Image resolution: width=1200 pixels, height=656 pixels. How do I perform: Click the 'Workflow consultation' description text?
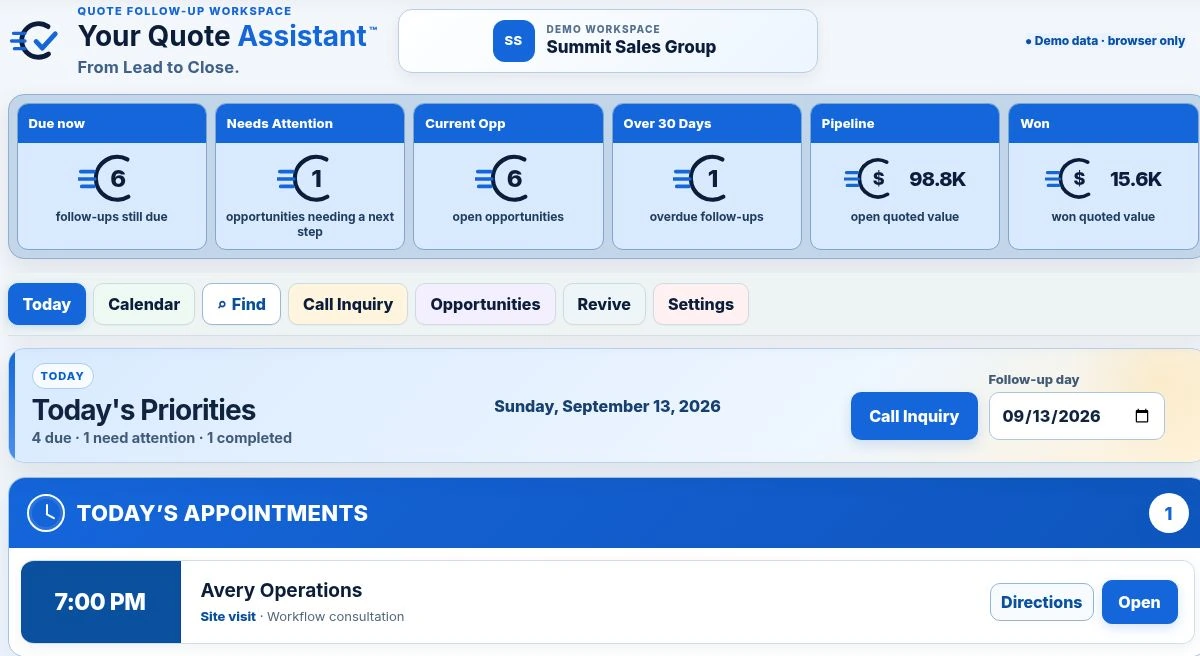tap(336, 617)
